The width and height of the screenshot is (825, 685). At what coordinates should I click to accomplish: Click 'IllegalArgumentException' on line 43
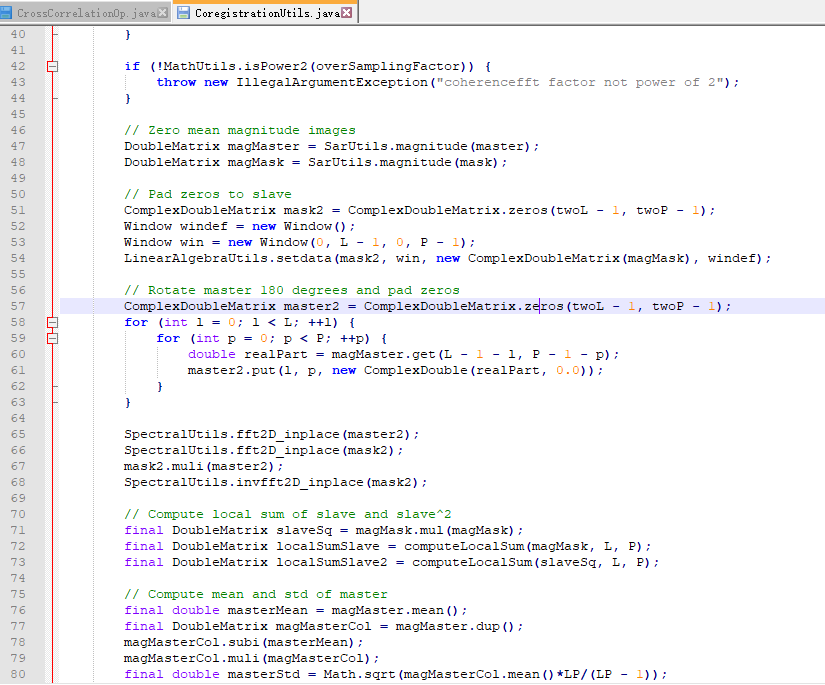click(332, 82)
